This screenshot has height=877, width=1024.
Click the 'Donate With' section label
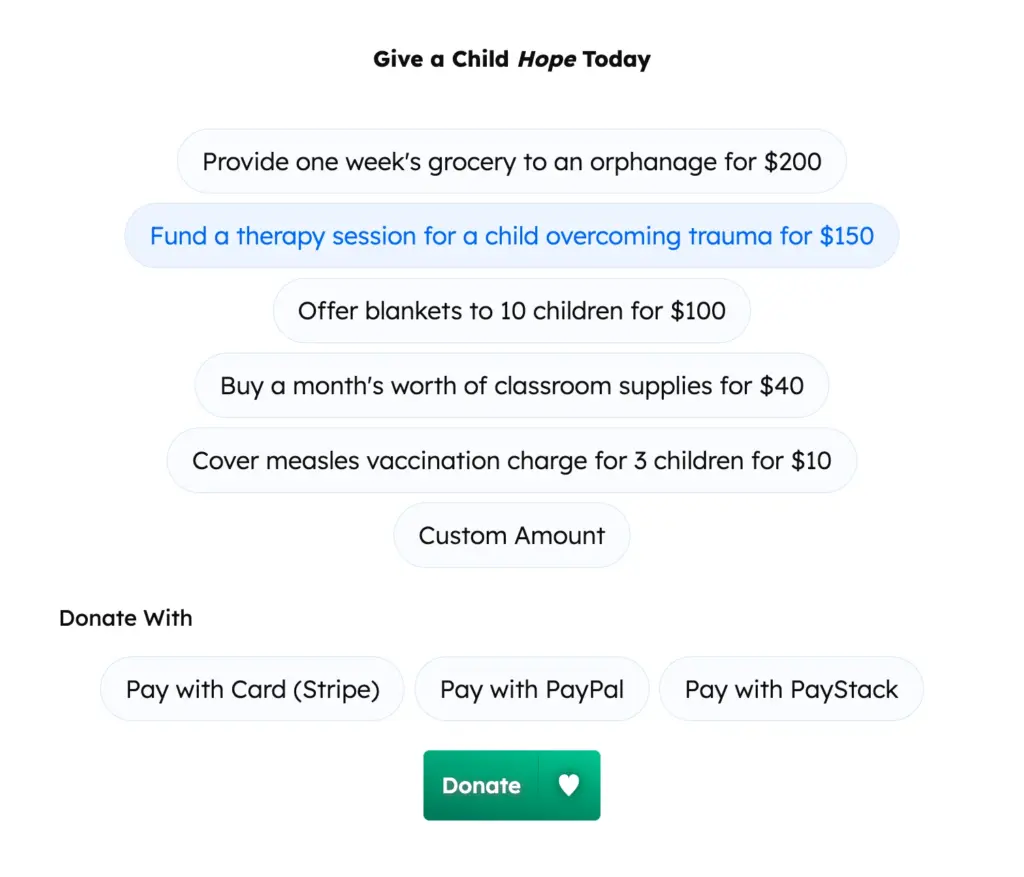coord(125,618)
